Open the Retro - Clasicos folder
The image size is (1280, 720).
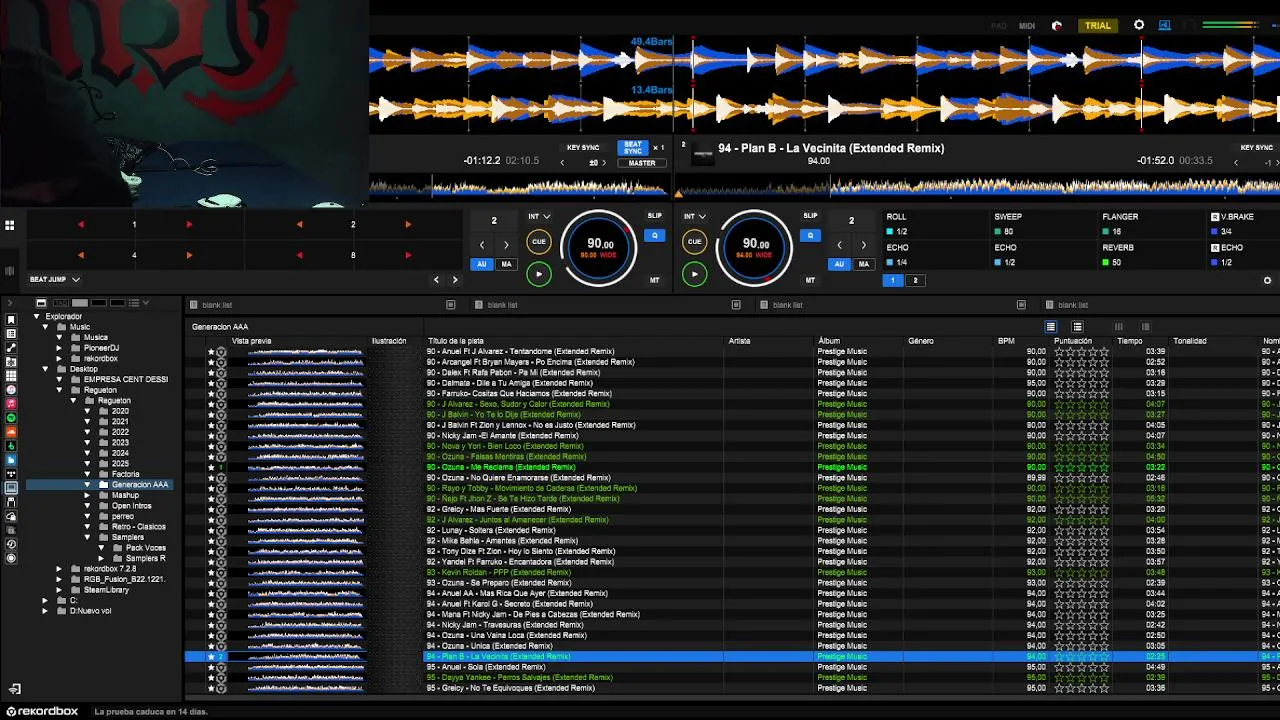pos(138,527)
